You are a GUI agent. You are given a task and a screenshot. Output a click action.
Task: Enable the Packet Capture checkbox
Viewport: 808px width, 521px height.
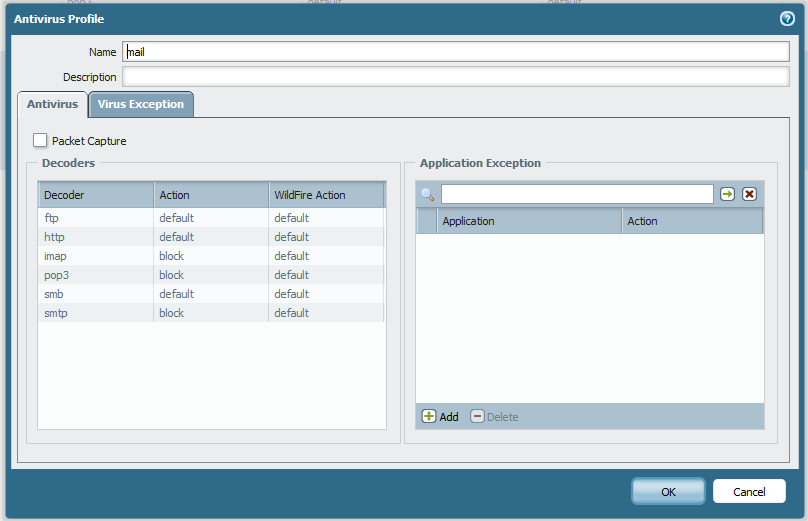click(x=41, y=141)
